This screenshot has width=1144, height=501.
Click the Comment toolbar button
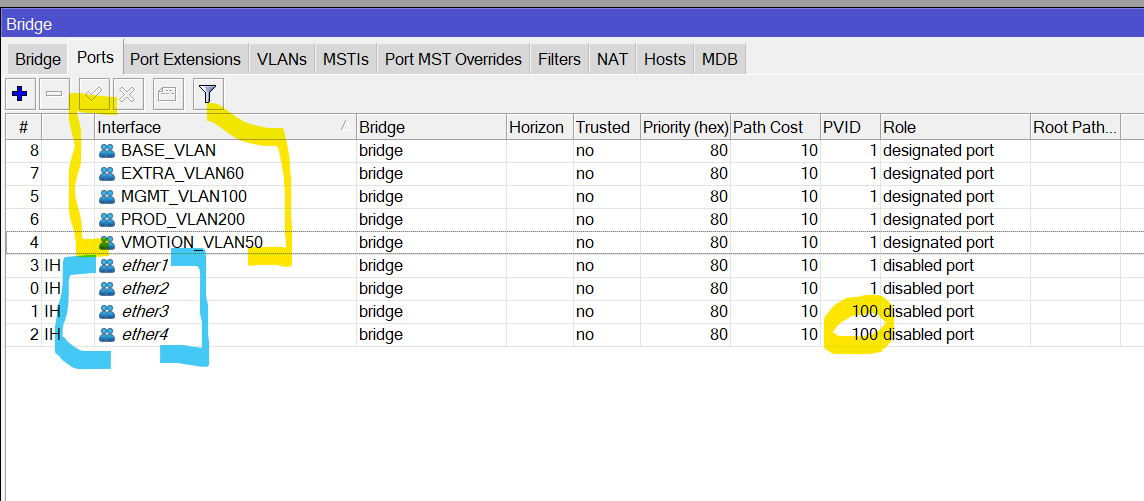coord(168,94)
